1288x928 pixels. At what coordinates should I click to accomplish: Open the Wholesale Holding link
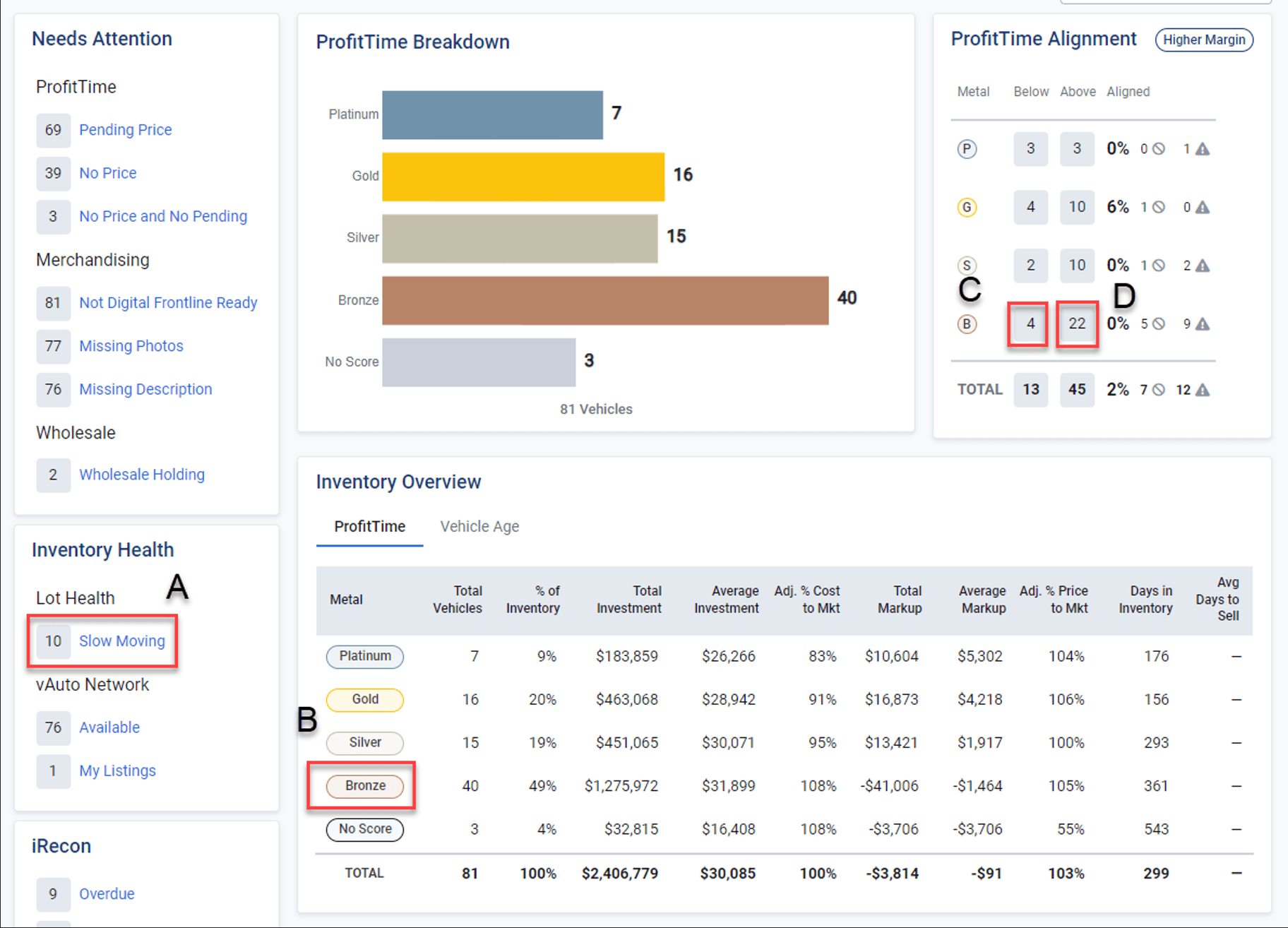141,475
